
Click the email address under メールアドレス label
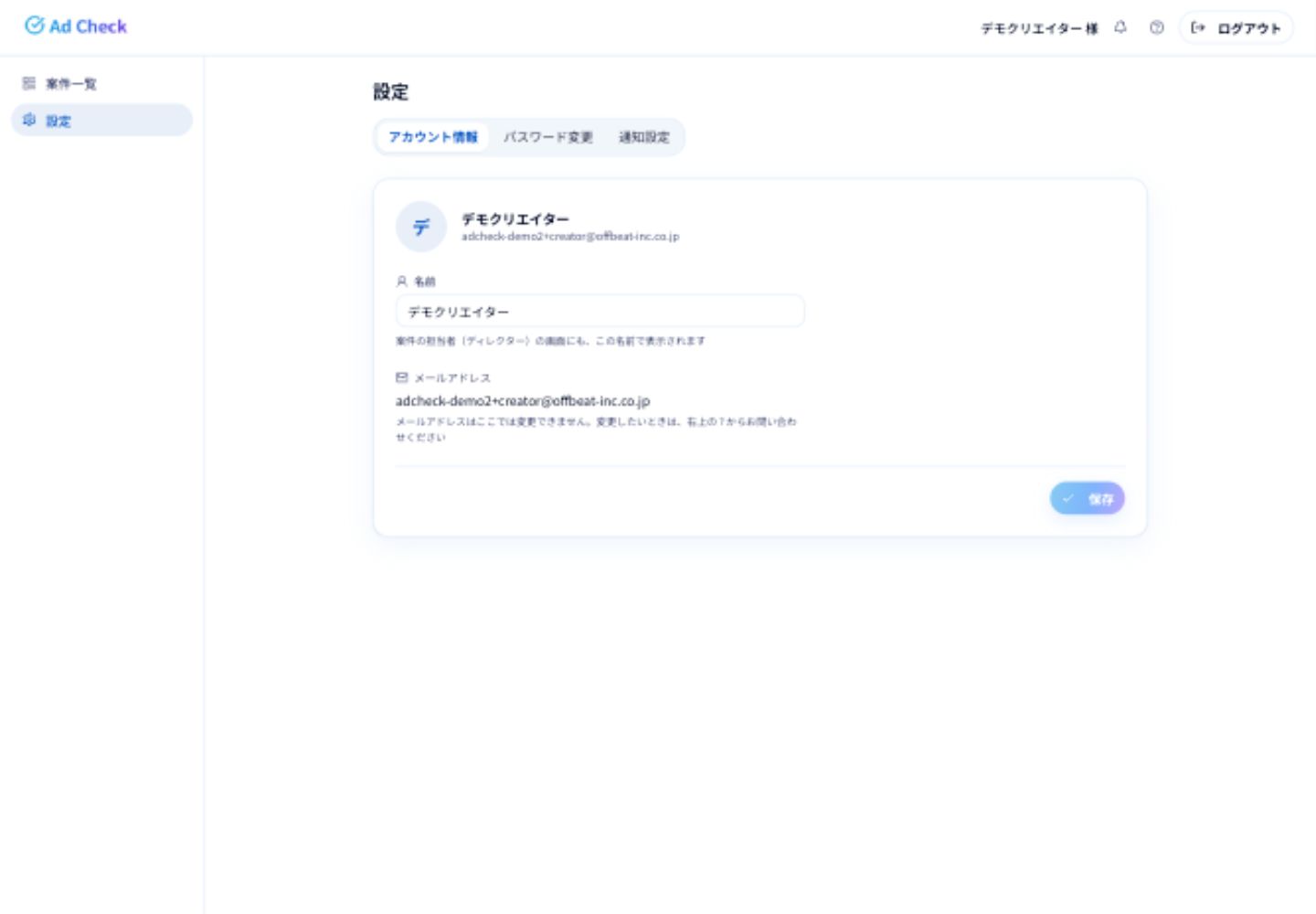[x=523, y=401]
